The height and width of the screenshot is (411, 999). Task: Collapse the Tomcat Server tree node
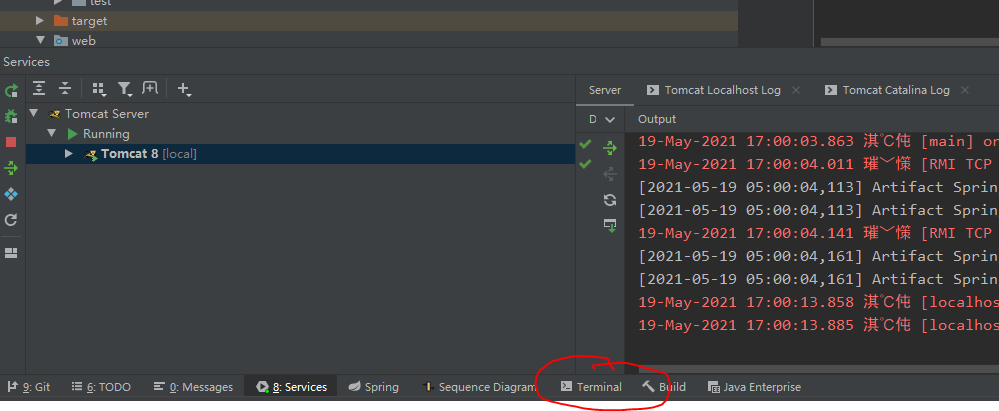click(34, 114)
